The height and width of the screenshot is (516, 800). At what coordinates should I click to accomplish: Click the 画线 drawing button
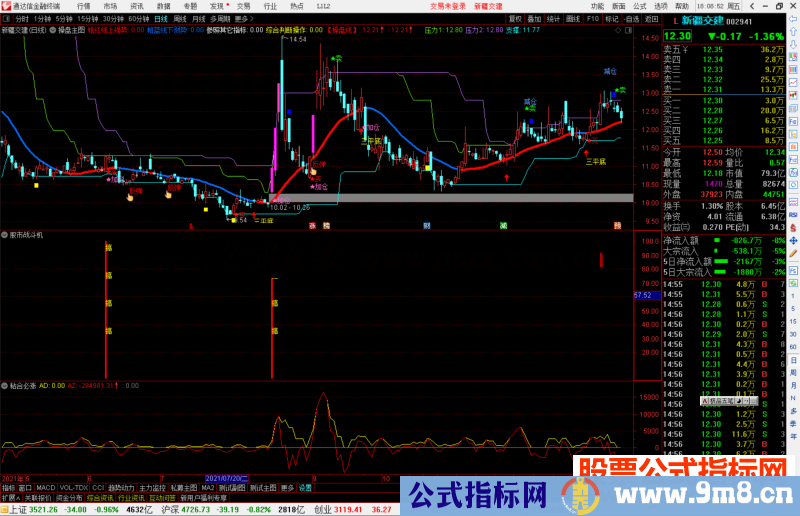(573, 19)
